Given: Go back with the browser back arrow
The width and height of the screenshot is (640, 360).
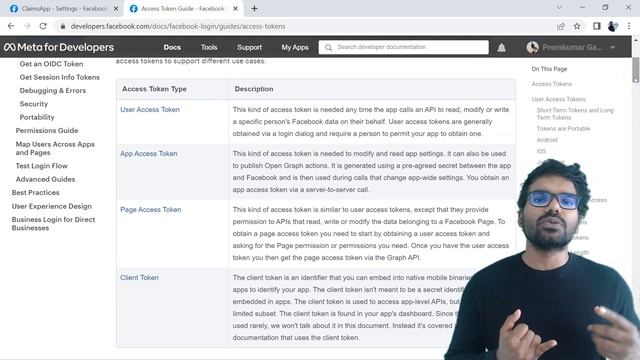Looking at the screenshot, I should 11,26.
